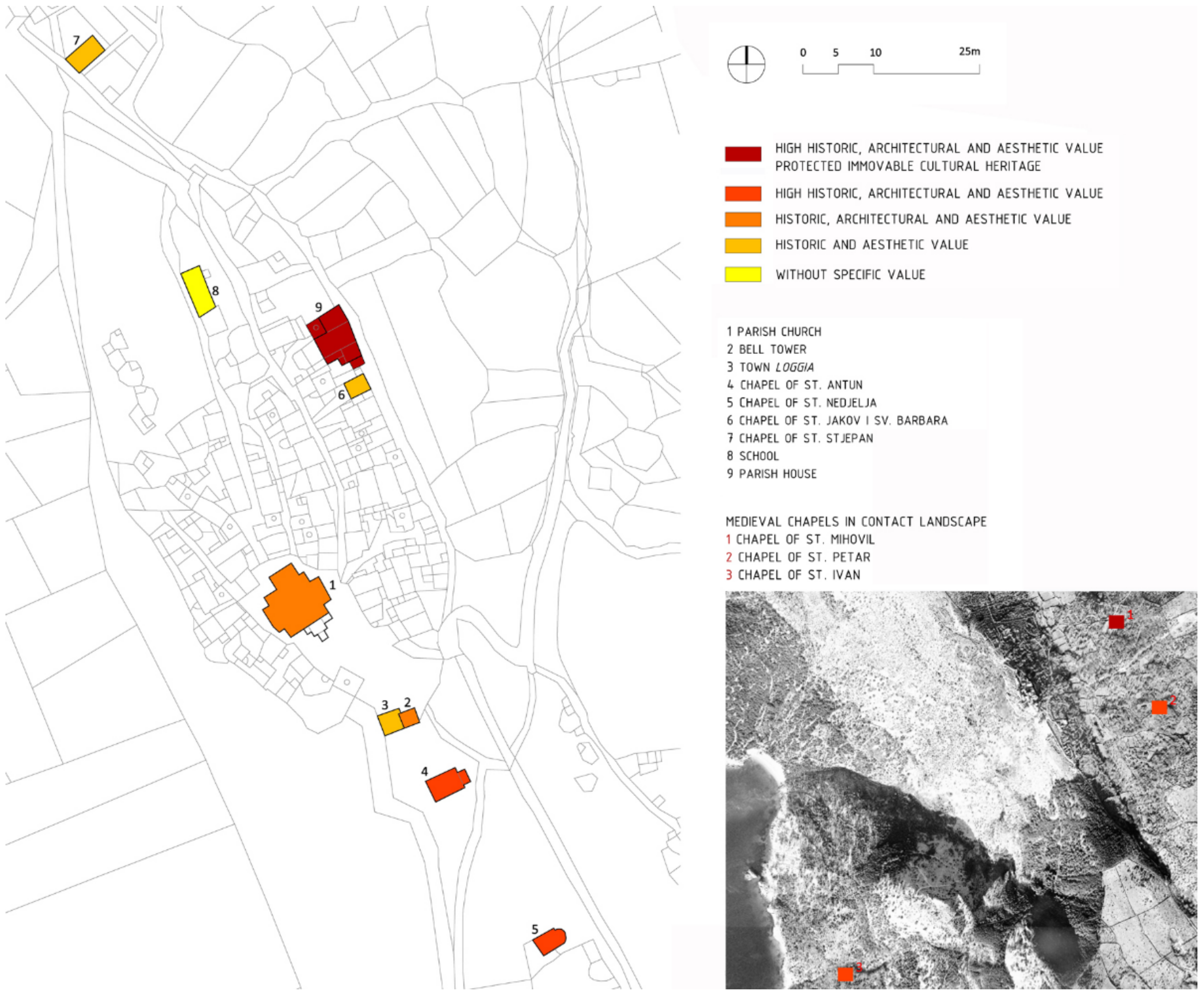Click the Bell Tower building shape
This screenshot has width=1204, height=997.
tap(409, 717)
